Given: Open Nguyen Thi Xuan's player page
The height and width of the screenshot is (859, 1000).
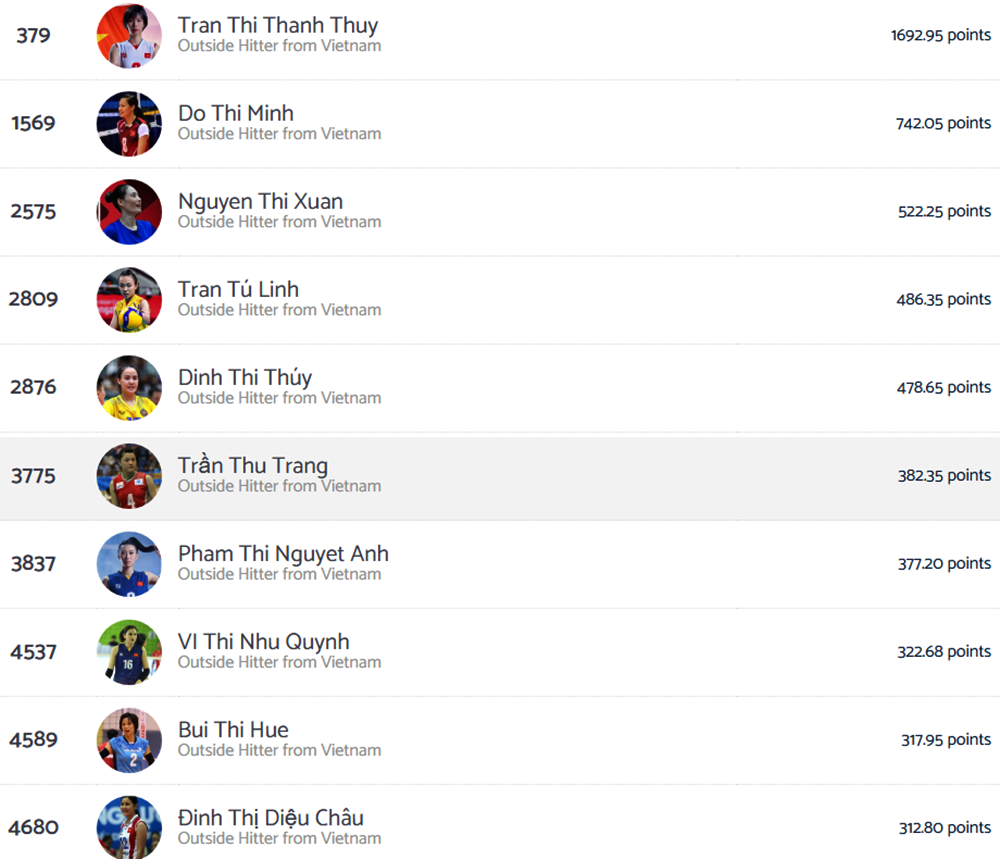Looking at the screenshot, I should click(260, 202).
